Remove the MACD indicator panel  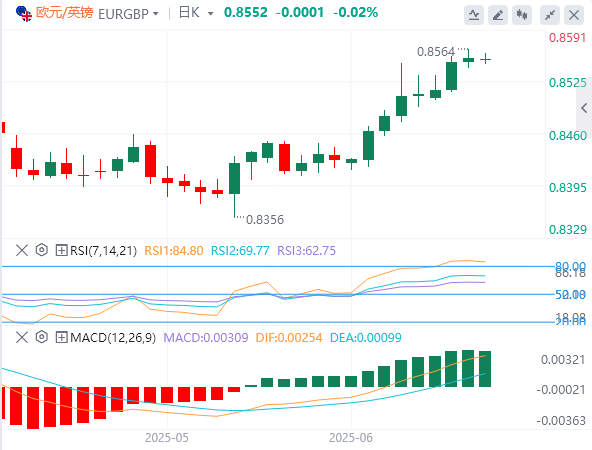coord(22,337)
